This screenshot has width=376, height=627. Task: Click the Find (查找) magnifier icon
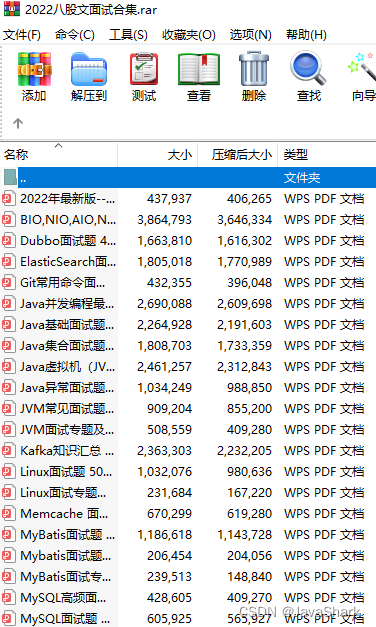click(x=308, y=68)
